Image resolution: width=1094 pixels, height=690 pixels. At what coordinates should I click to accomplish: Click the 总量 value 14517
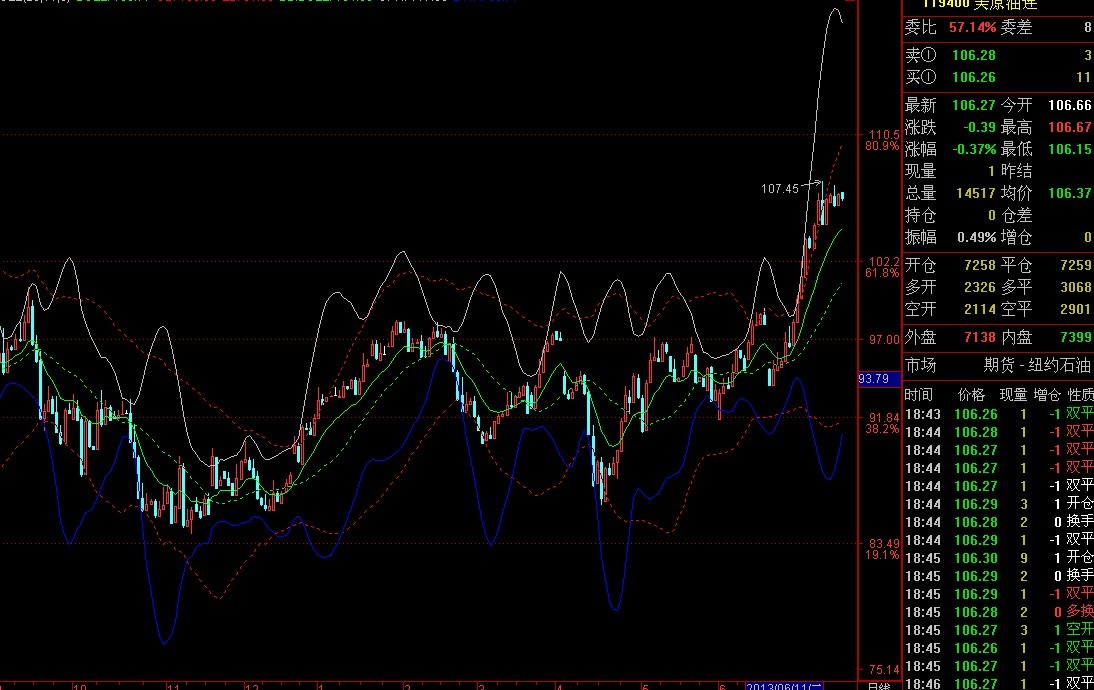click(x=976, y=193)
